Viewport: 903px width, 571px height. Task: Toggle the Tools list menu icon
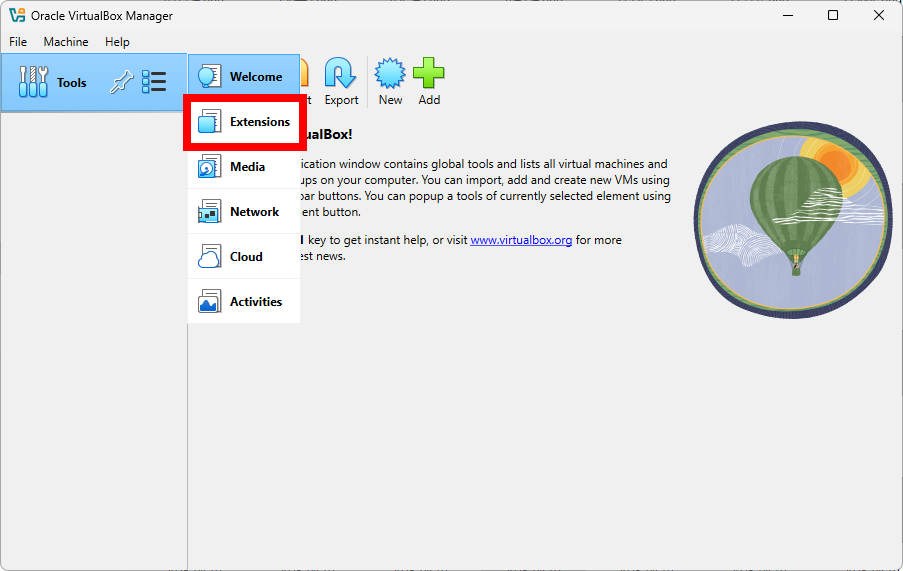point(154,82)
